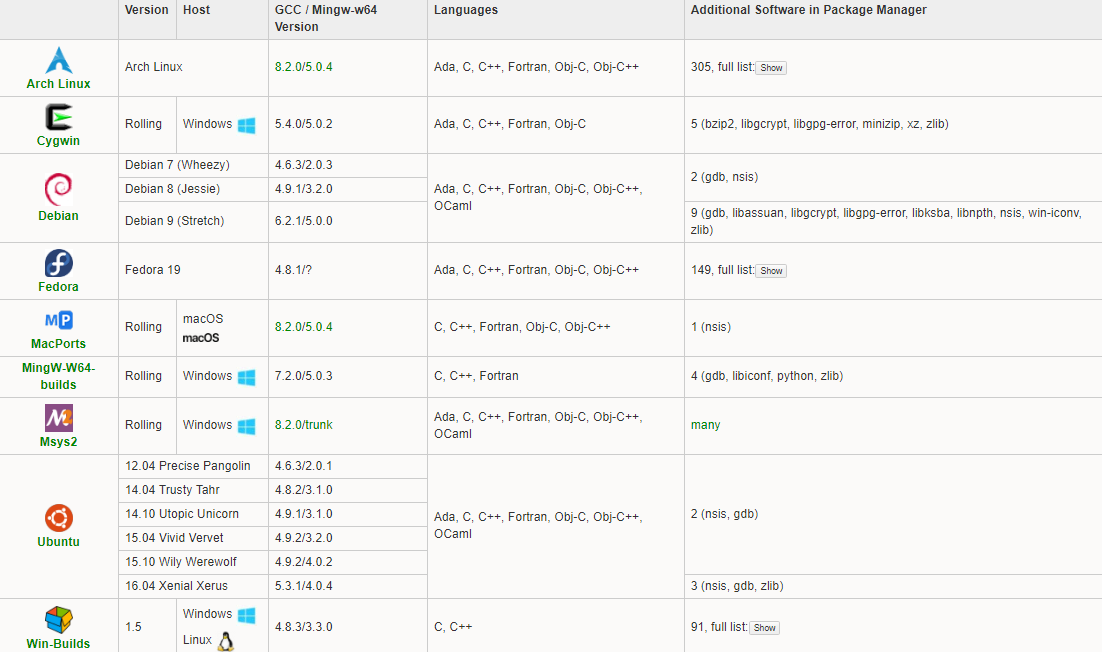Image resolution: width=1102 pixels, height=652 pixels.
Task: Show full package list for Arch Linux
Action: click(771, 68)
